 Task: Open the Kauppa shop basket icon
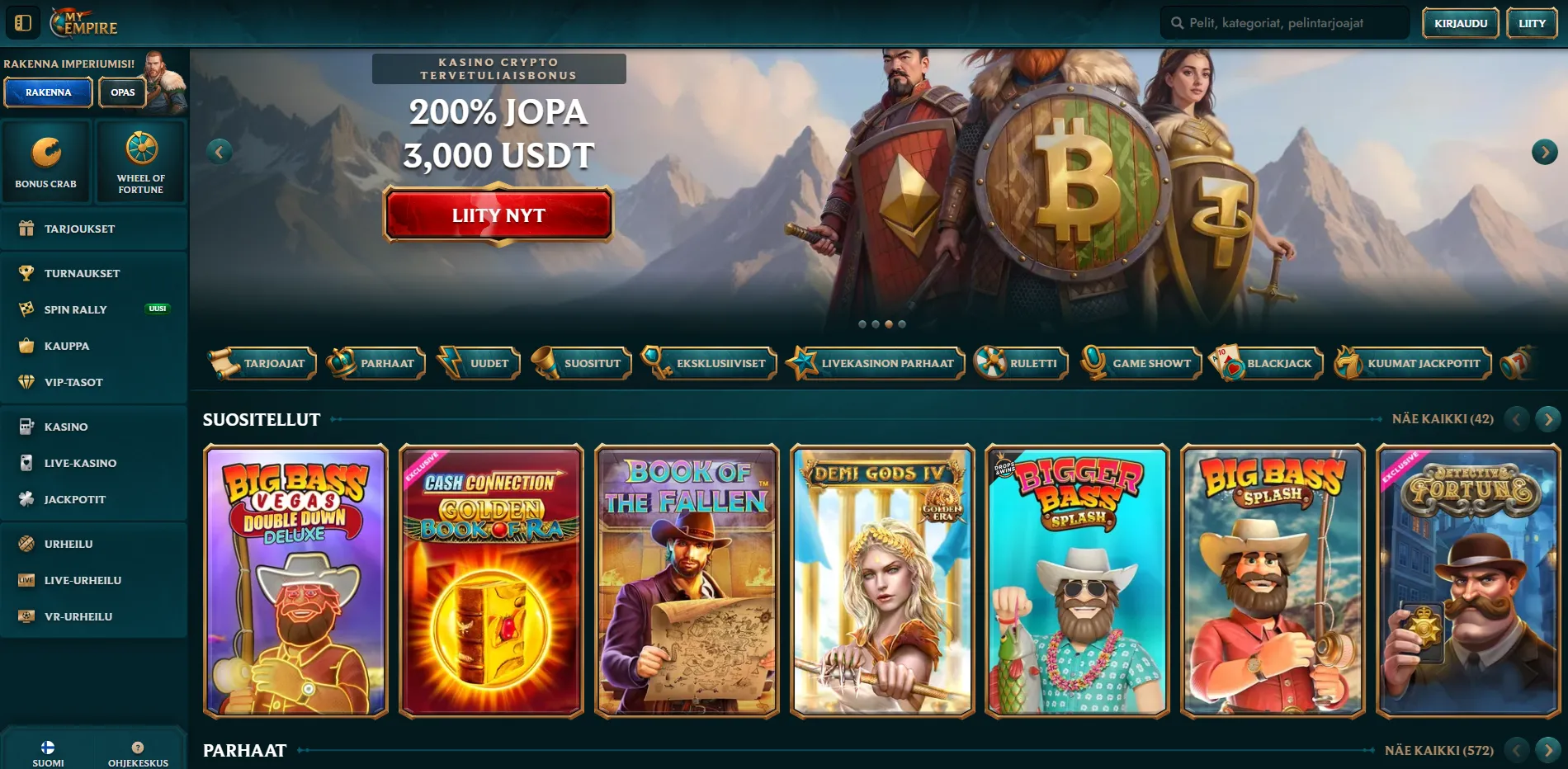click(26, 346)
